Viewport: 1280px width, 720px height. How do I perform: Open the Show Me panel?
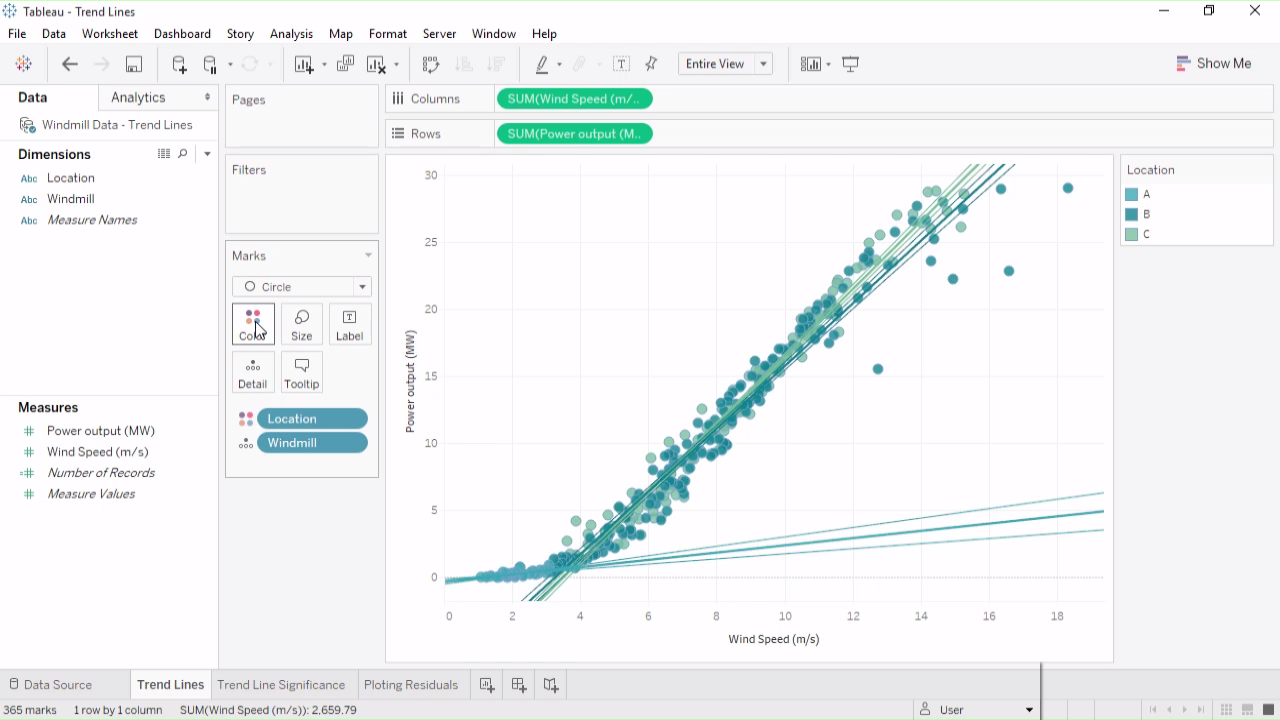point(1214,63)
